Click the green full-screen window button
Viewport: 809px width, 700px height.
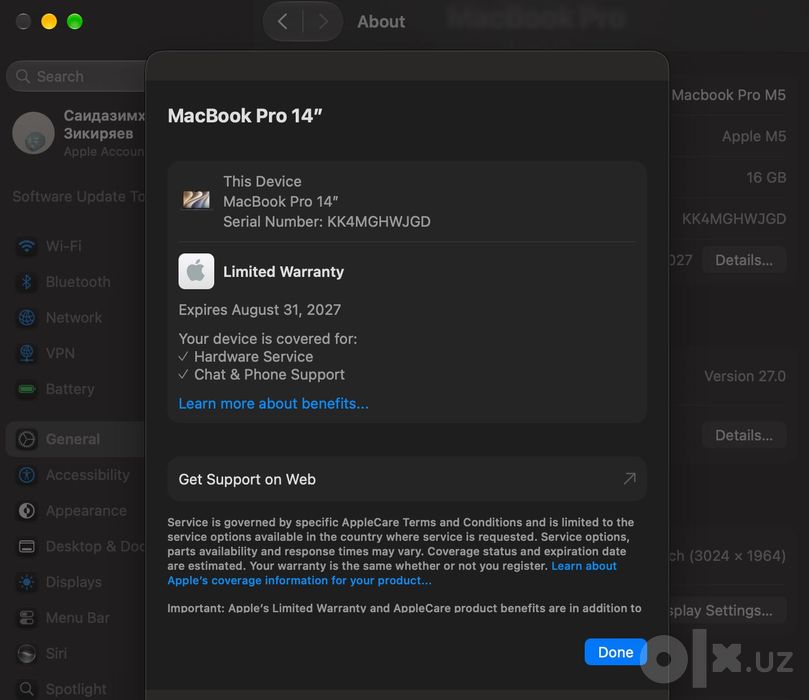tap(75, 22)
